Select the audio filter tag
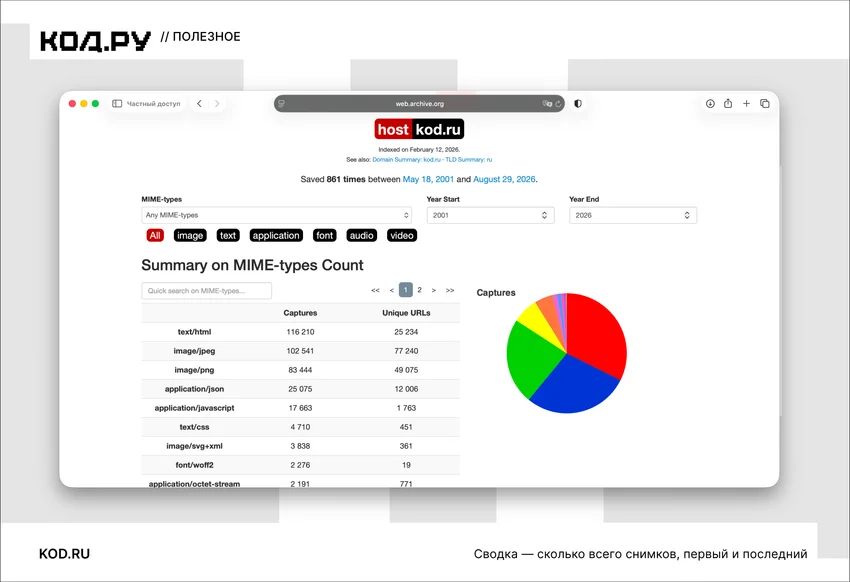The height and width of the screenshot is (582, 850). 362,235
